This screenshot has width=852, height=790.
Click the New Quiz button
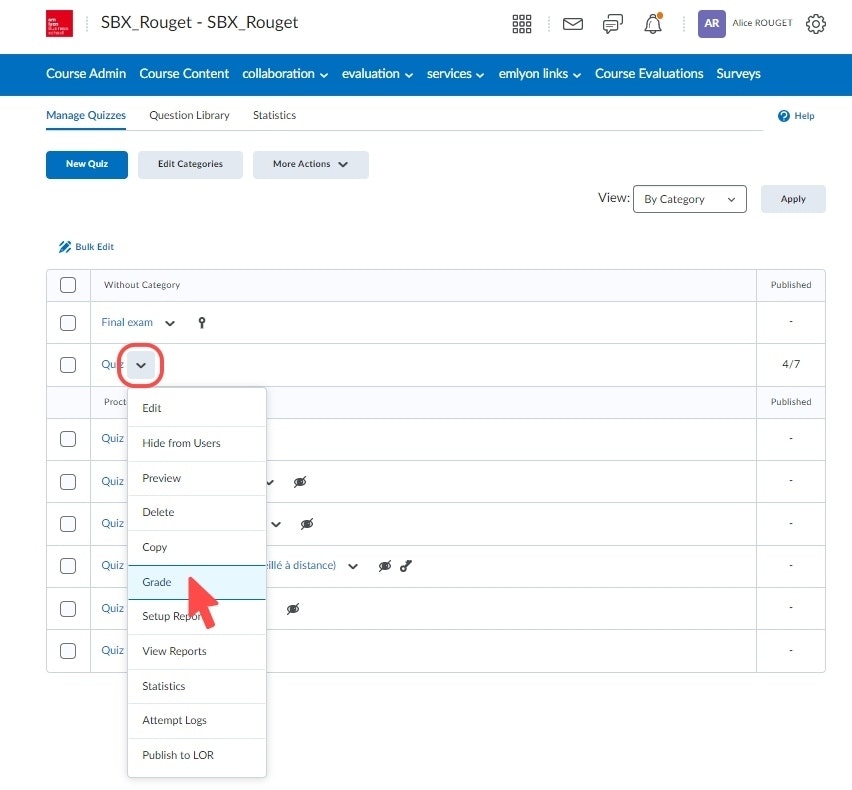click(87, 165)
